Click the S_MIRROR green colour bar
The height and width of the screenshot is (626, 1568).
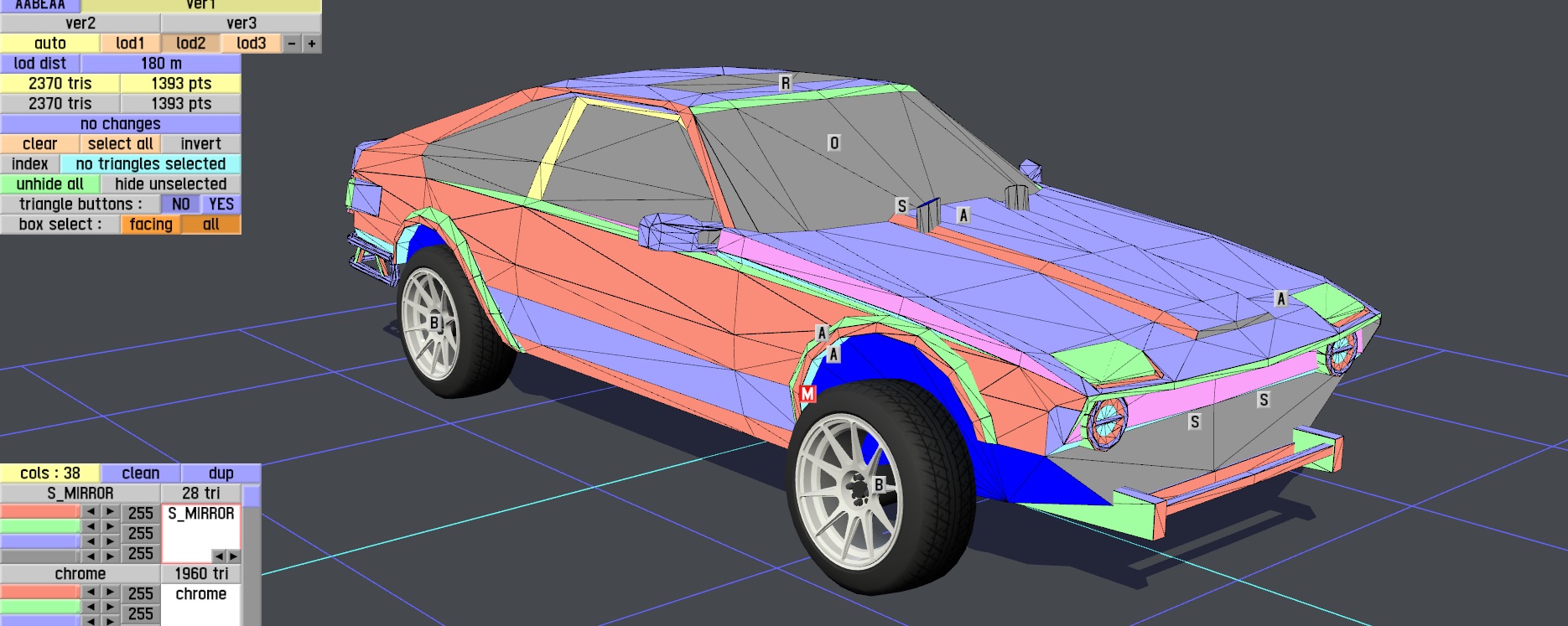[40, 526]
